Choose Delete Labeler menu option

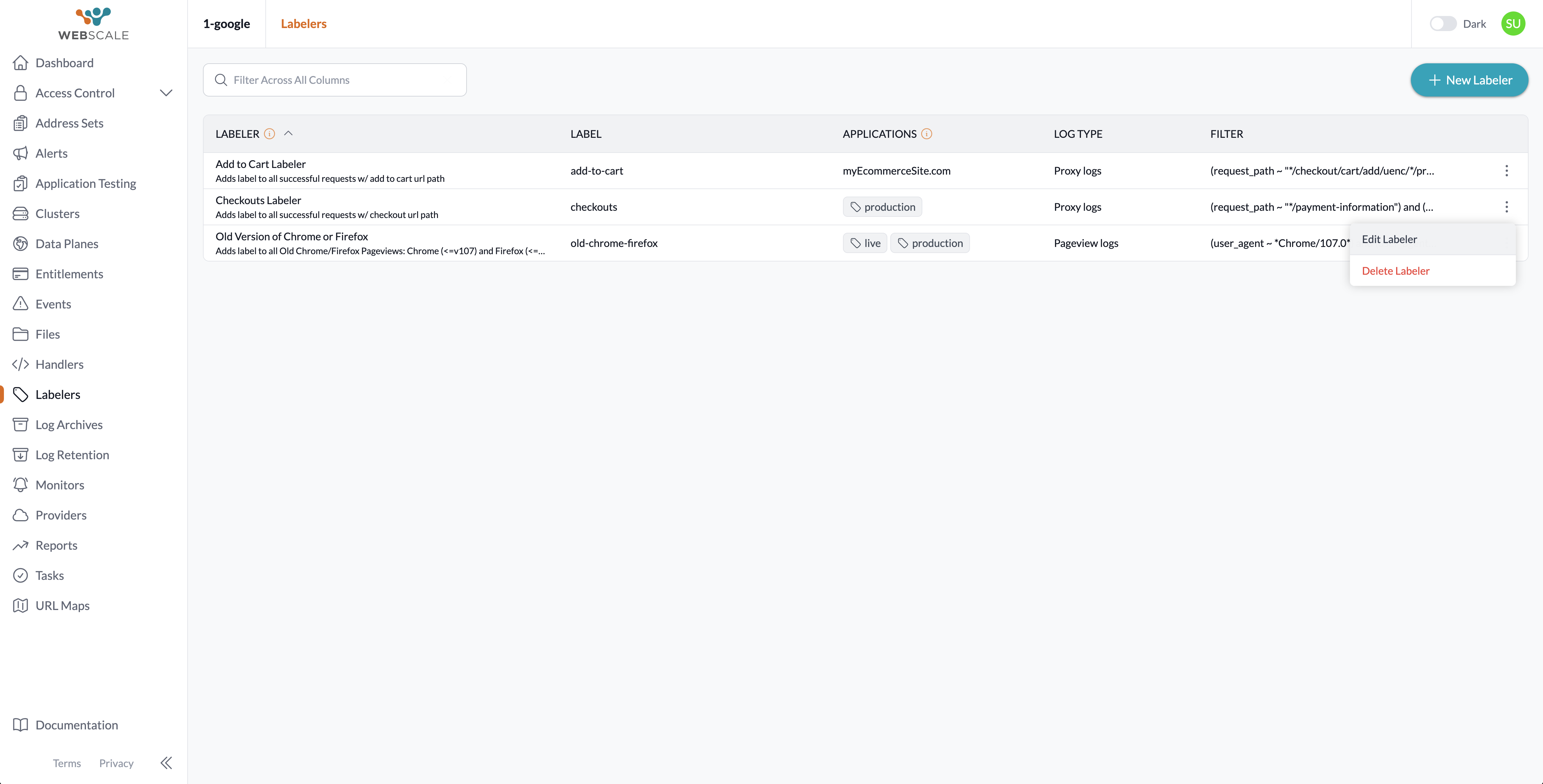tap(1395, 271)
